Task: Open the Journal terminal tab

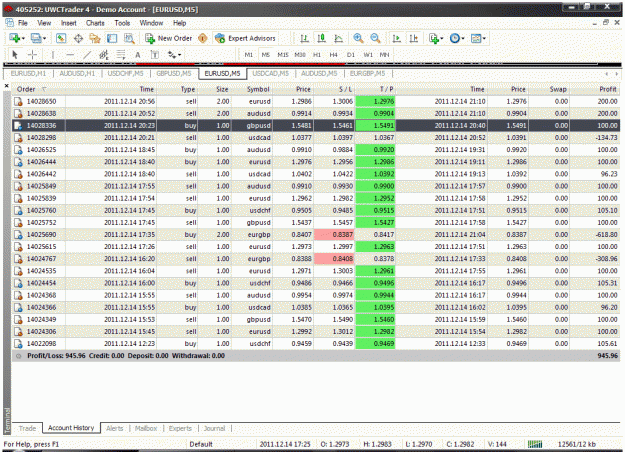Action: [214, 428]
